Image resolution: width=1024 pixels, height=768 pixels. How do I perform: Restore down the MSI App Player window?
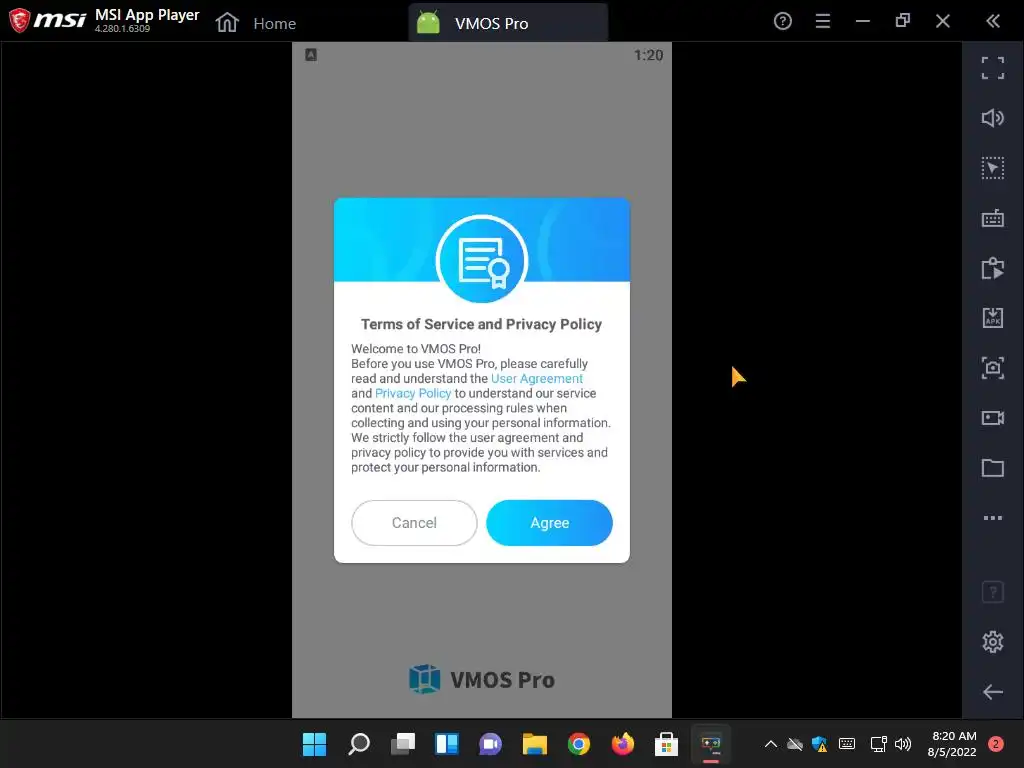pos(903,22)
